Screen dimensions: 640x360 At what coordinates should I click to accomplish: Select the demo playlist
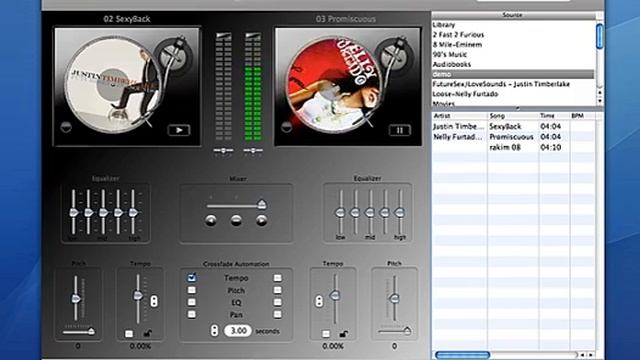coord(513,74)
